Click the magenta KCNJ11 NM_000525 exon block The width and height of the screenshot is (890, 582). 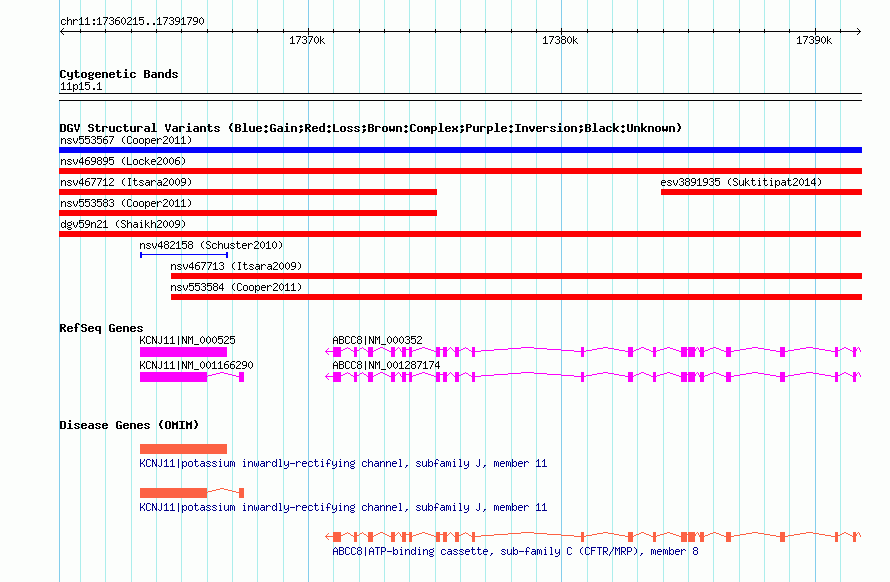[183, 352]
